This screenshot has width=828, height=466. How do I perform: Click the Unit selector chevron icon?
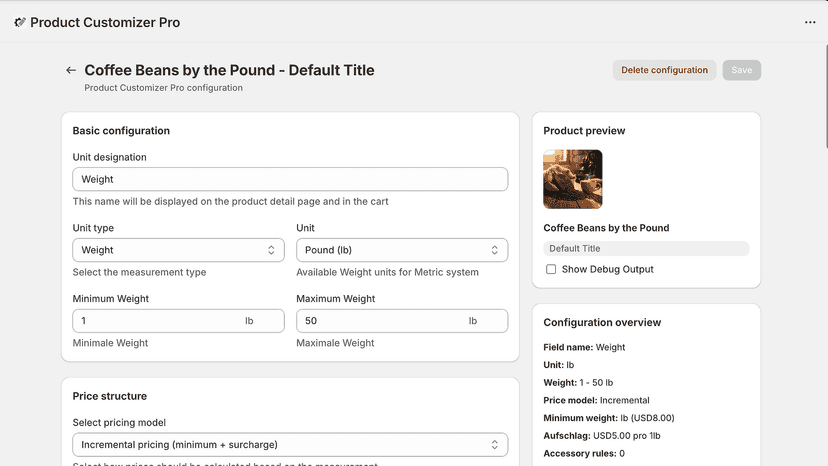[x=494, y=250]
